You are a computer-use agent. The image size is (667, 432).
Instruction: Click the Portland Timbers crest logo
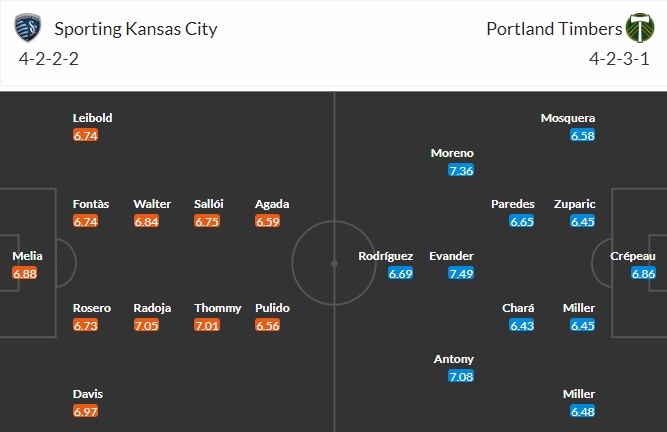pyautogui.click(x=637, y=27)
